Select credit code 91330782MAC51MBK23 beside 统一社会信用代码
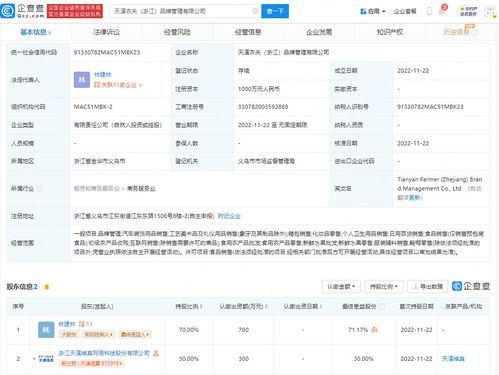Screen dimensions: 499x375 107,52
